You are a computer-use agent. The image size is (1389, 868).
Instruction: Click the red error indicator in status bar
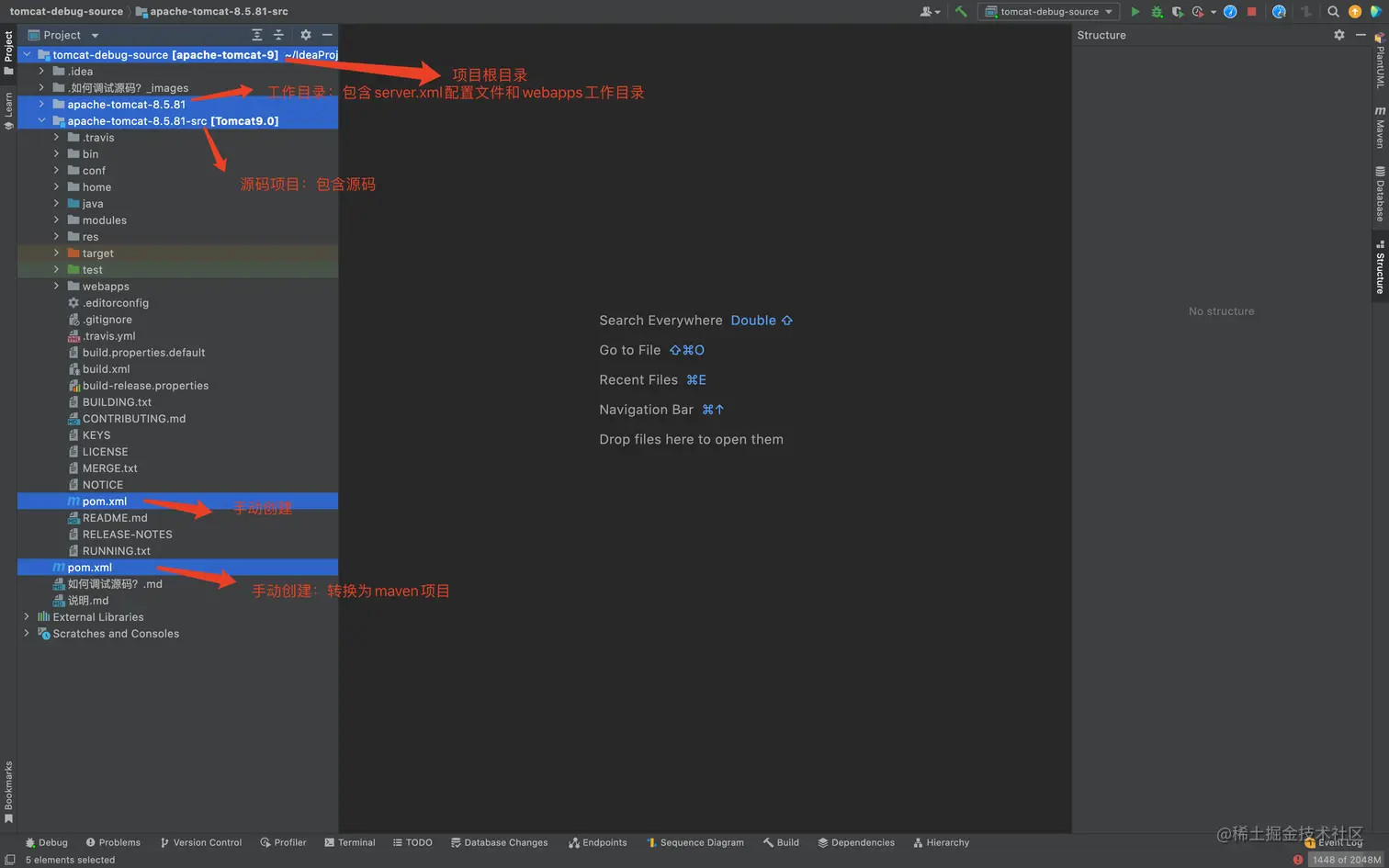click(x=1298, y=860)
